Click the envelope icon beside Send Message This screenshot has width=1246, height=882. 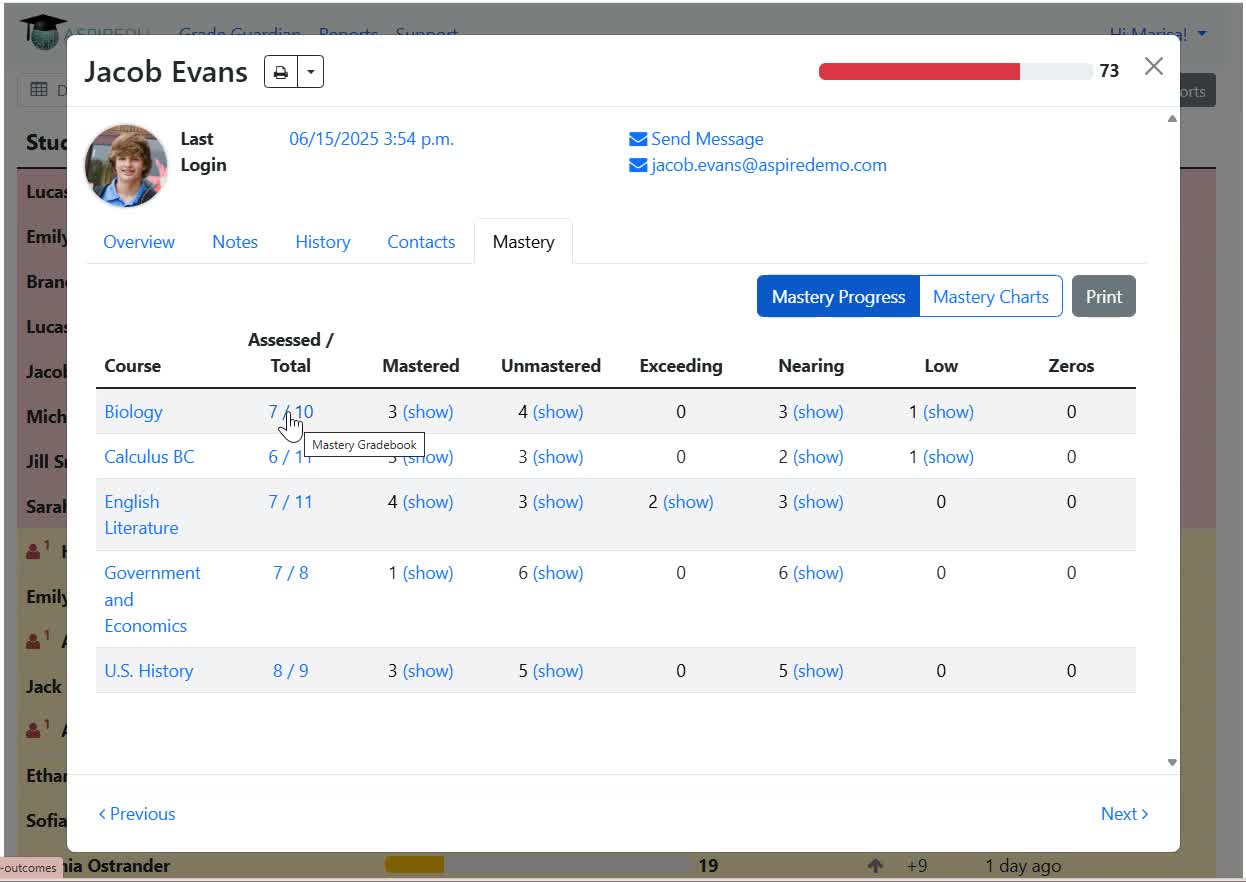coord(638,139)
